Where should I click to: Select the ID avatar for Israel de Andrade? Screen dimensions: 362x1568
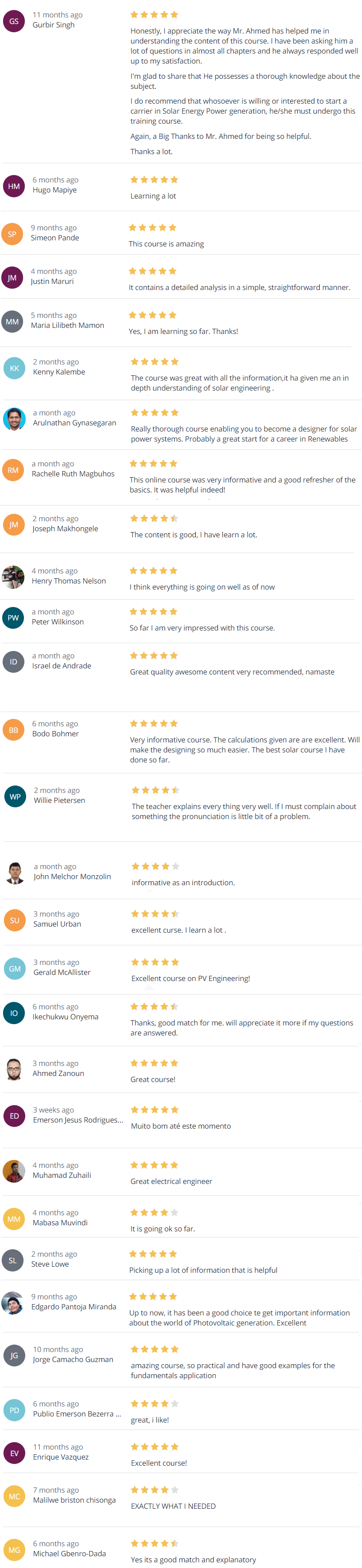coord(13,662)
